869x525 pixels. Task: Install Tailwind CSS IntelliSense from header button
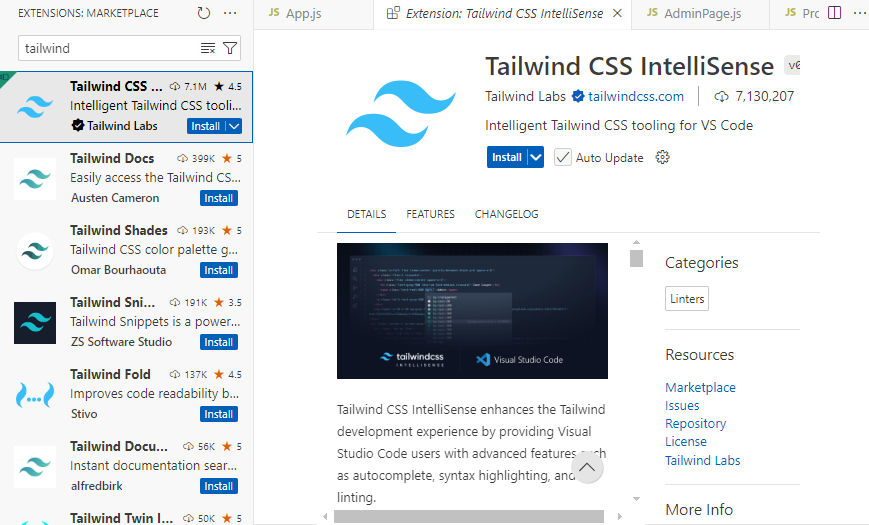[507, 157]
